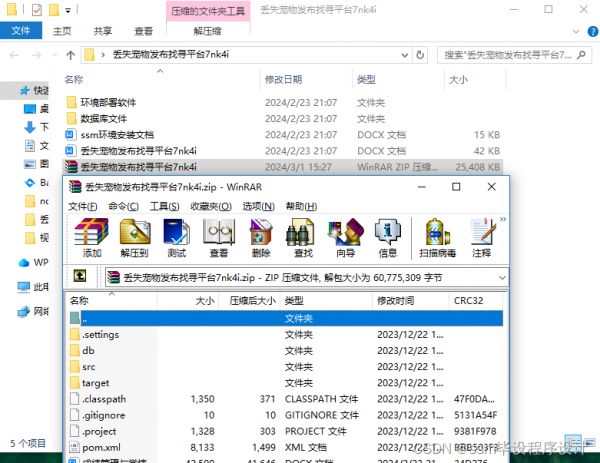The image size is (600, 463).
Task: Open the View (查看) tool in WinRAR
Action: click(x=219, y=237)
